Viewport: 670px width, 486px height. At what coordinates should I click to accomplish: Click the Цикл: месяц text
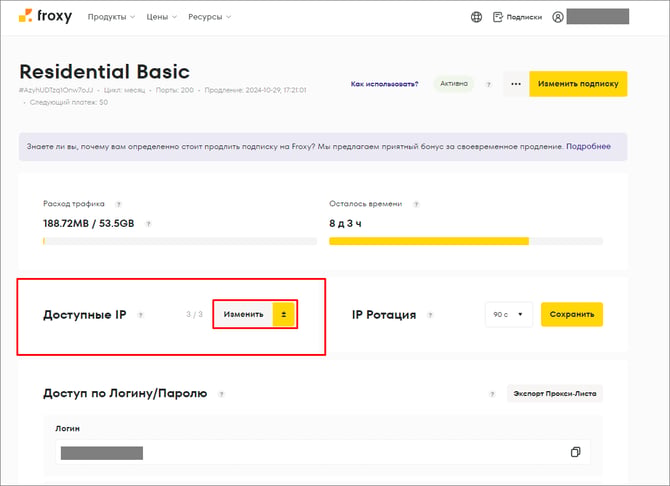click(124, 90)
